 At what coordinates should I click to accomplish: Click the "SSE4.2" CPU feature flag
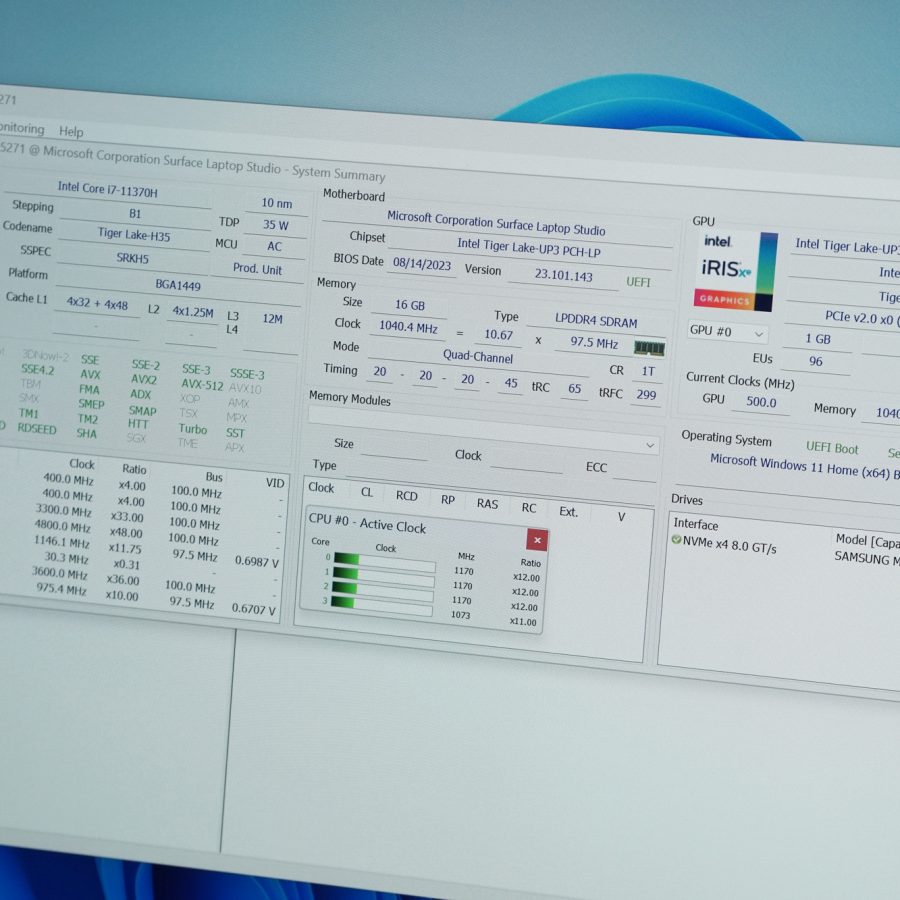(x=37, y=370)
